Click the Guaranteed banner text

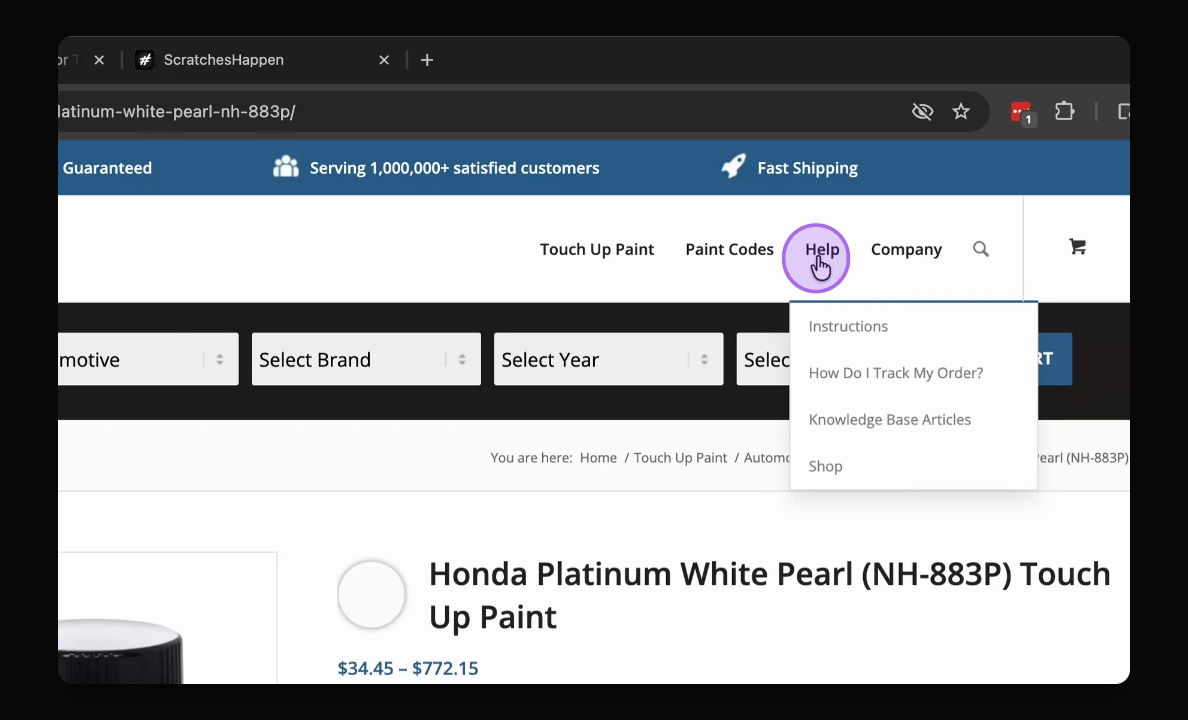[x=107, y=168]
